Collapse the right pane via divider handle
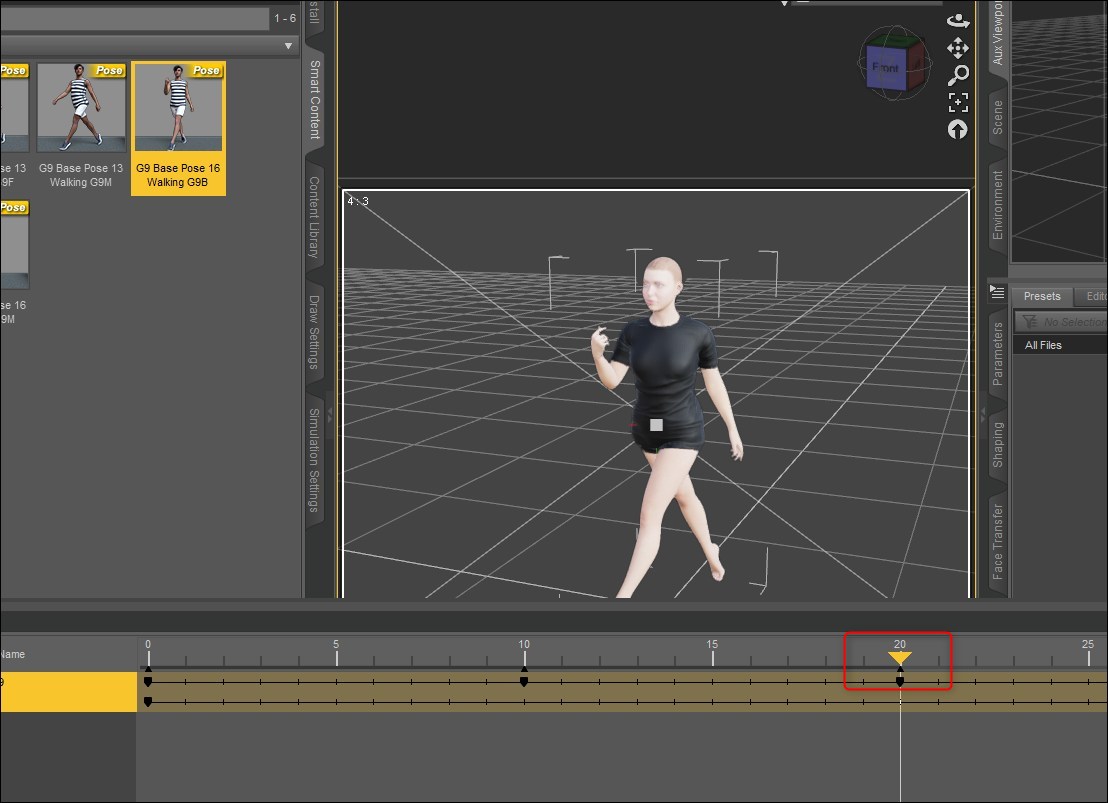The image size is (1108, 803). [x=983, y=416]
